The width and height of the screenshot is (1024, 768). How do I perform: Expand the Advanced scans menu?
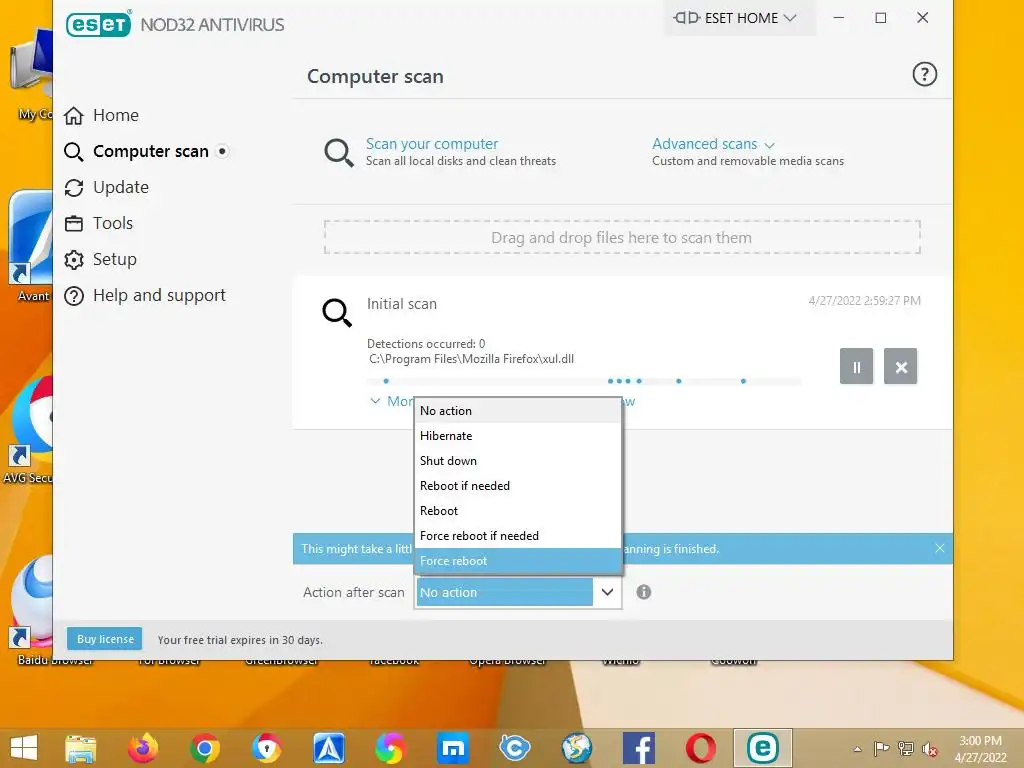click(713, 144)
